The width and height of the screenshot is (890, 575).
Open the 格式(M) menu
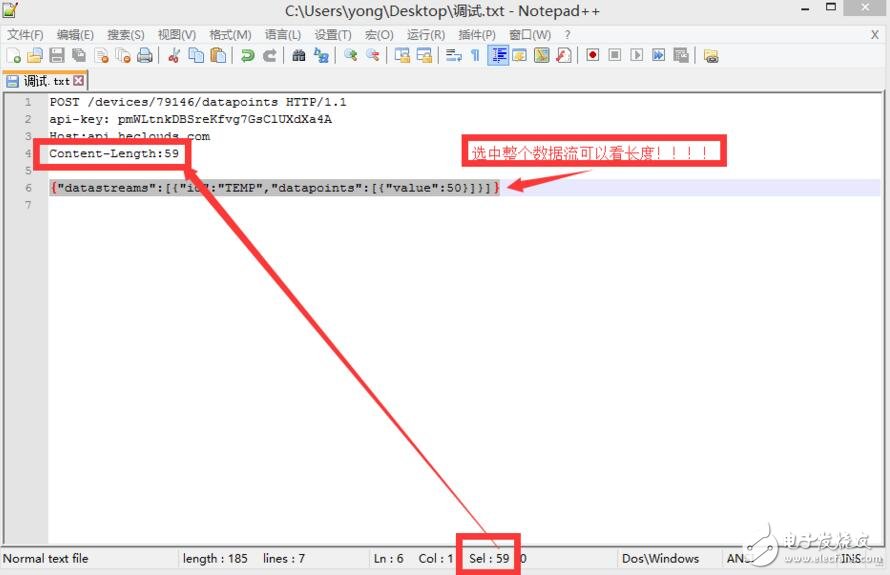pyautogui.click(x=230, y=35)
